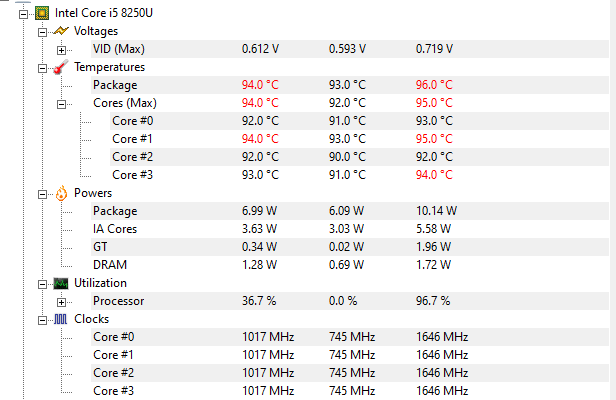Click the 1.28 W DRAM value
This screenshot has width=616, height=400.
260,265
